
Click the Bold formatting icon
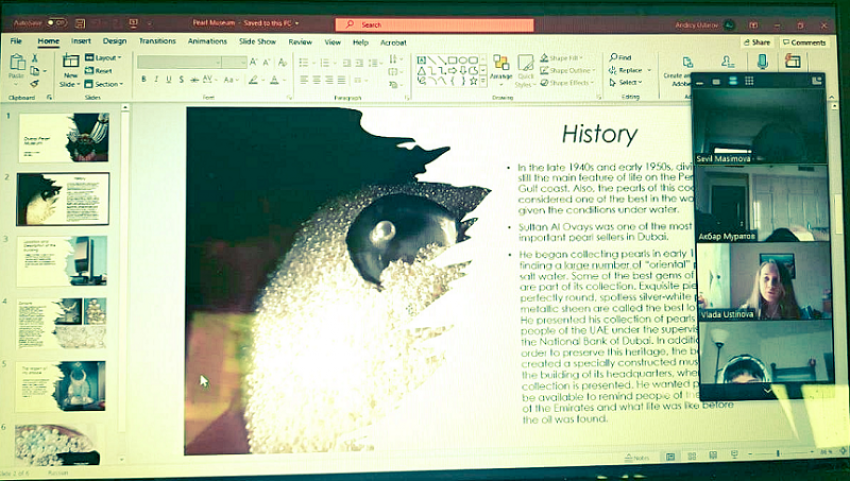143,80
